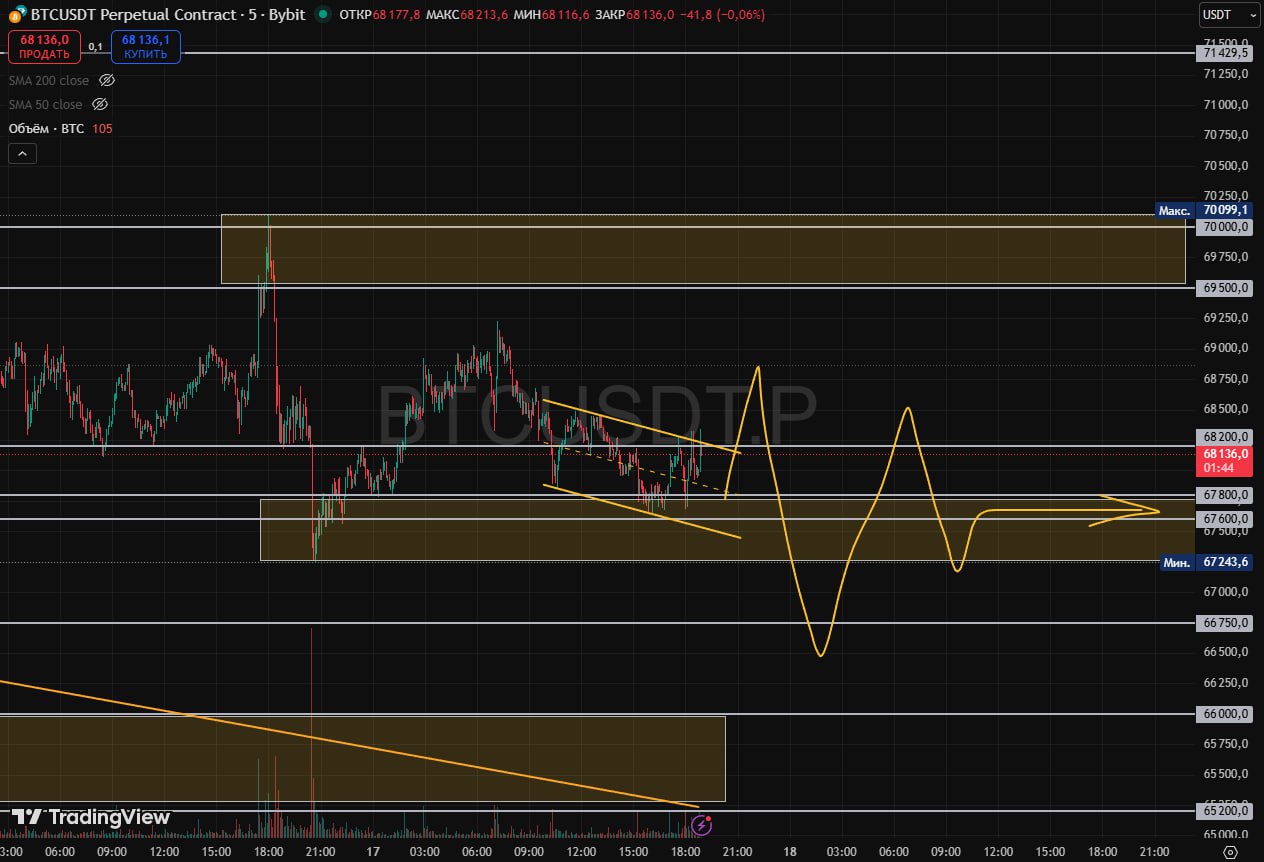
Task: Click the 0,1 order quantity field
Action: [95, 47]
